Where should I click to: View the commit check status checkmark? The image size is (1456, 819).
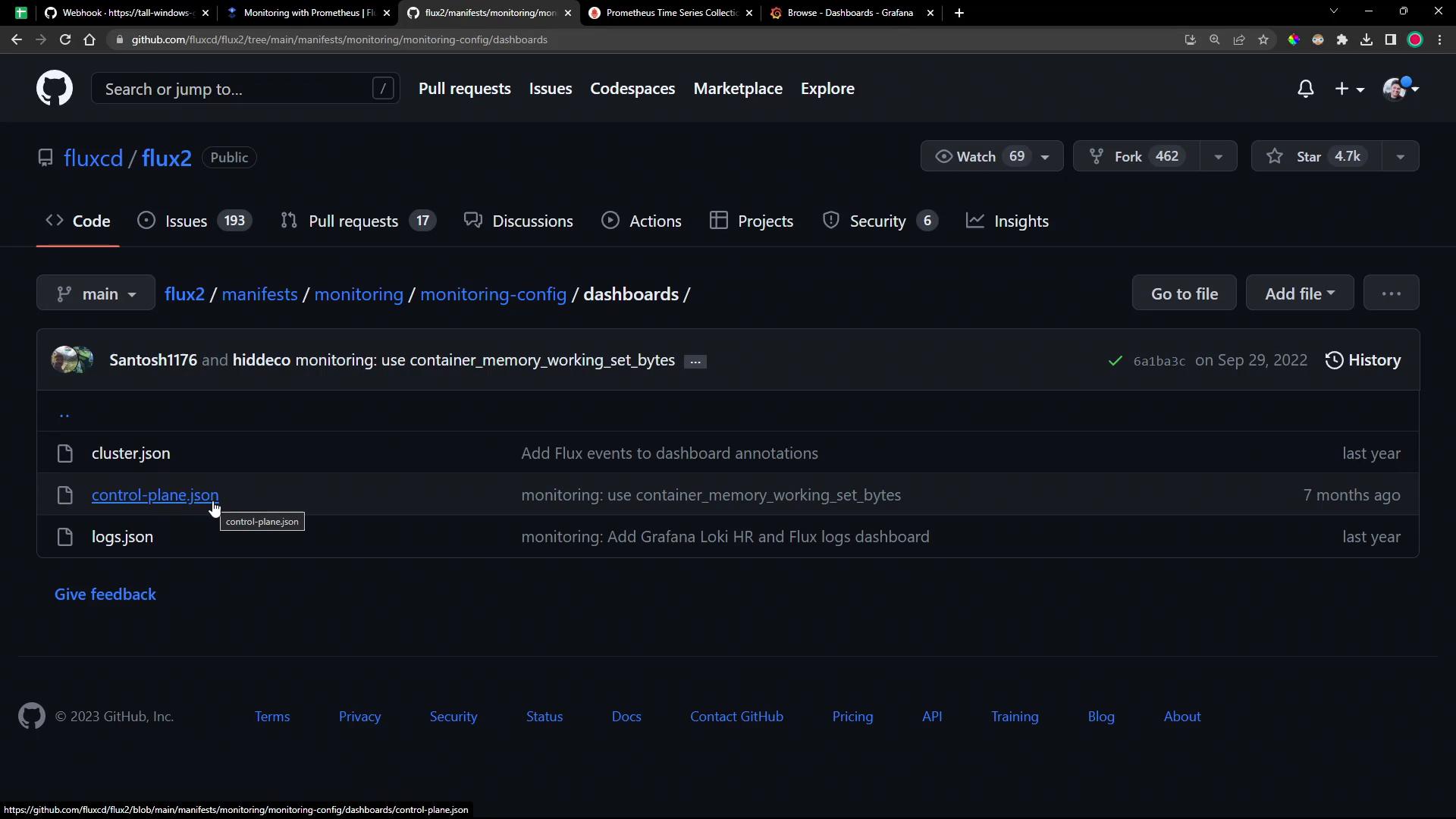coord(1115,361)
